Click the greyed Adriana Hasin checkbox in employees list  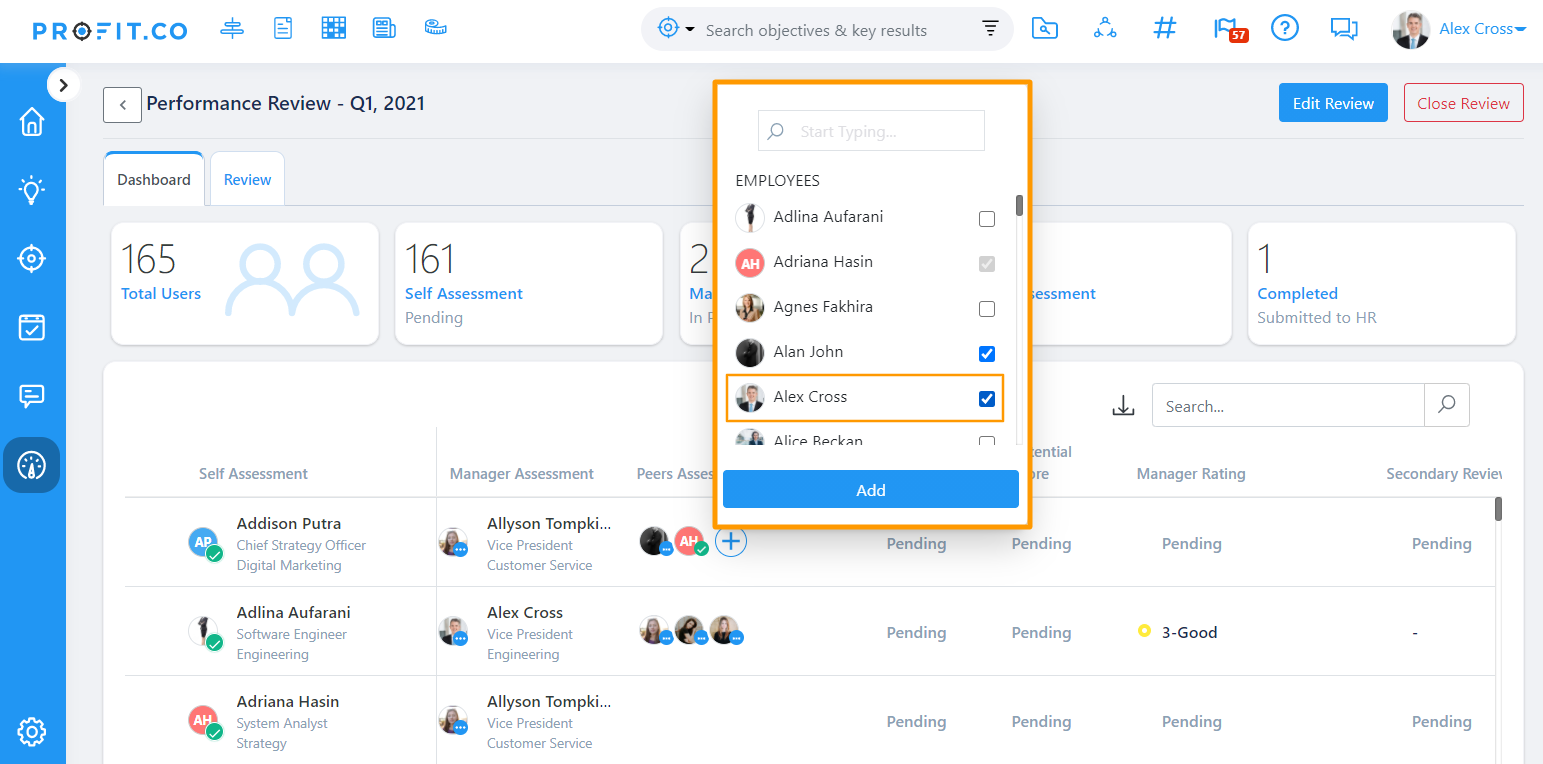987,264
